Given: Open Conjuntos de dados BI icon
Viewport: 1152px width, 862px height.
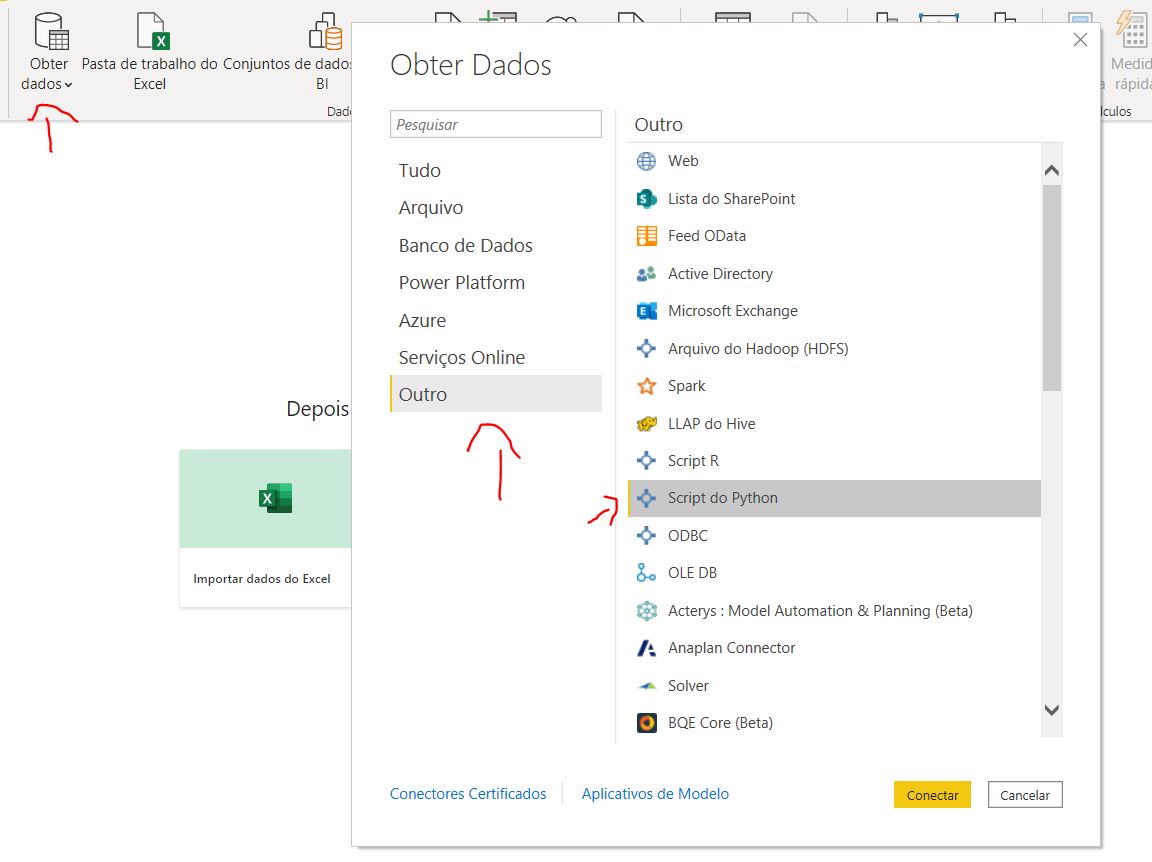Looking at the screenshot, I should point(325,31).
